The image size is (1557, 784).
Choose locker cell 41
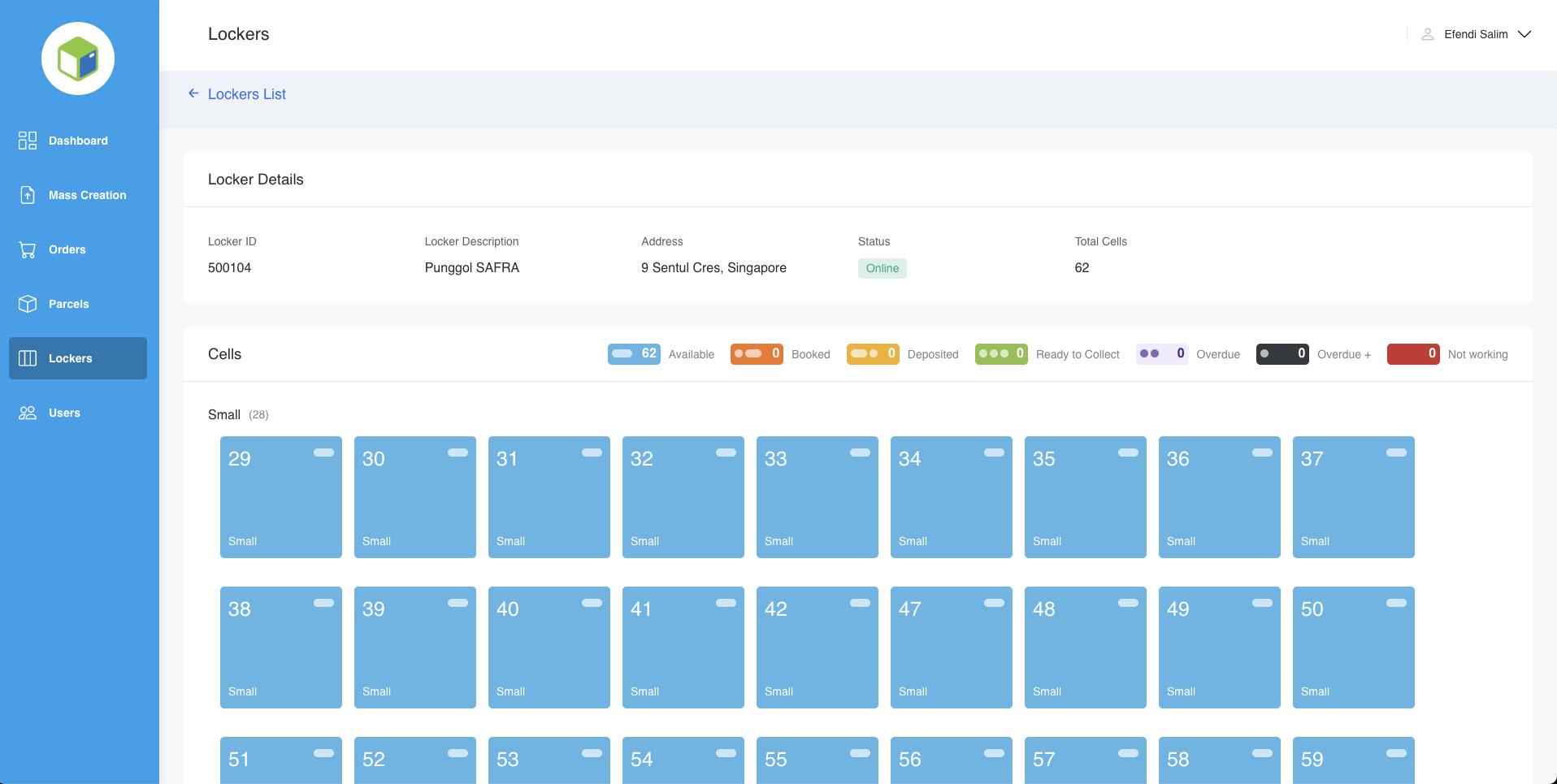(x=683, y=648)
